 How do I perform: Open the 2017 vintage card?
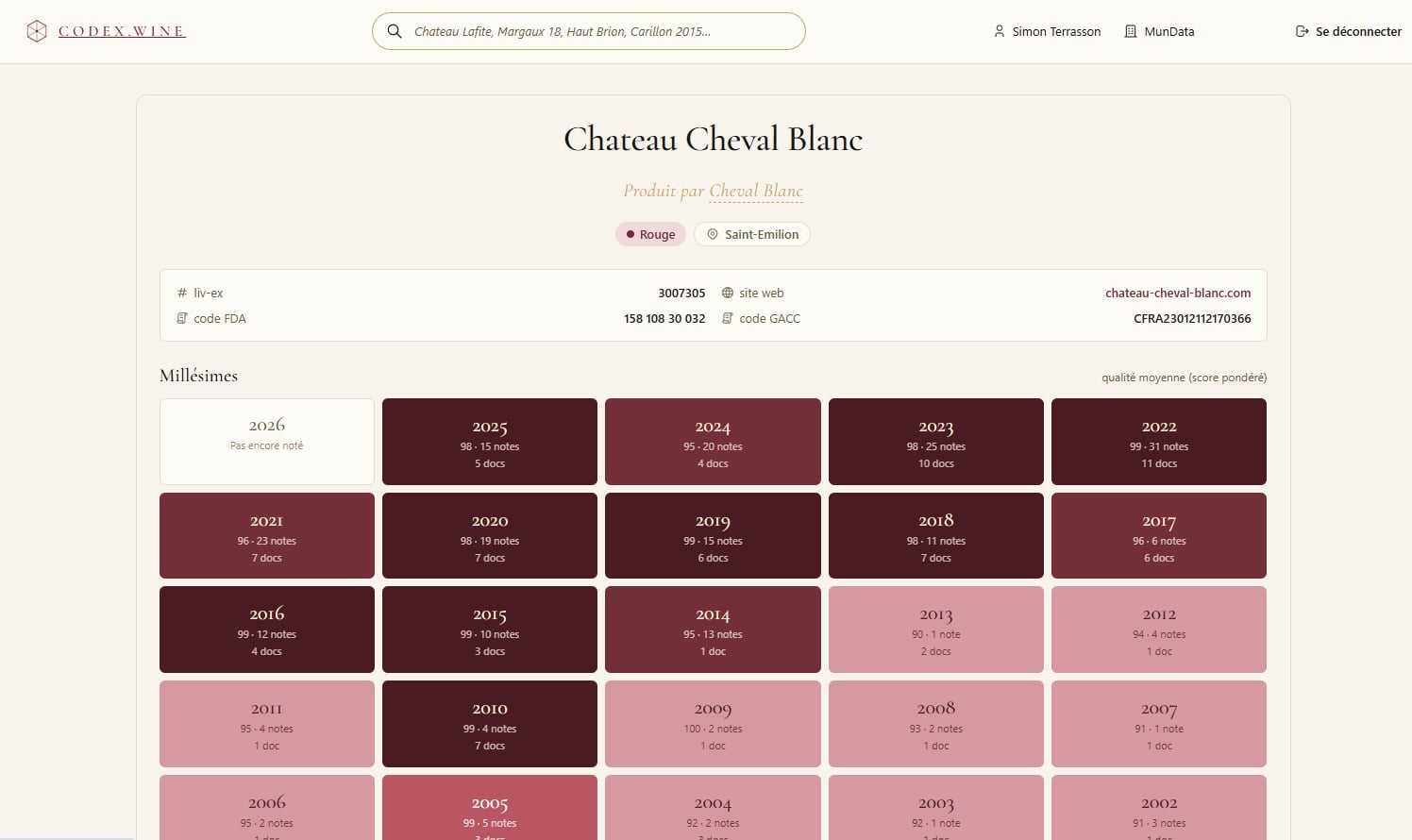(x=1159, y=535)
